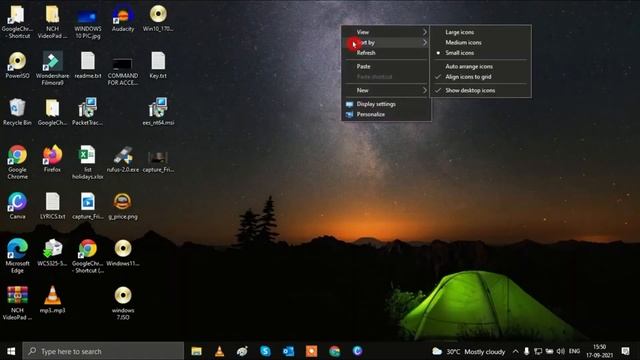Open File Explorer from the taskbar

197,351
